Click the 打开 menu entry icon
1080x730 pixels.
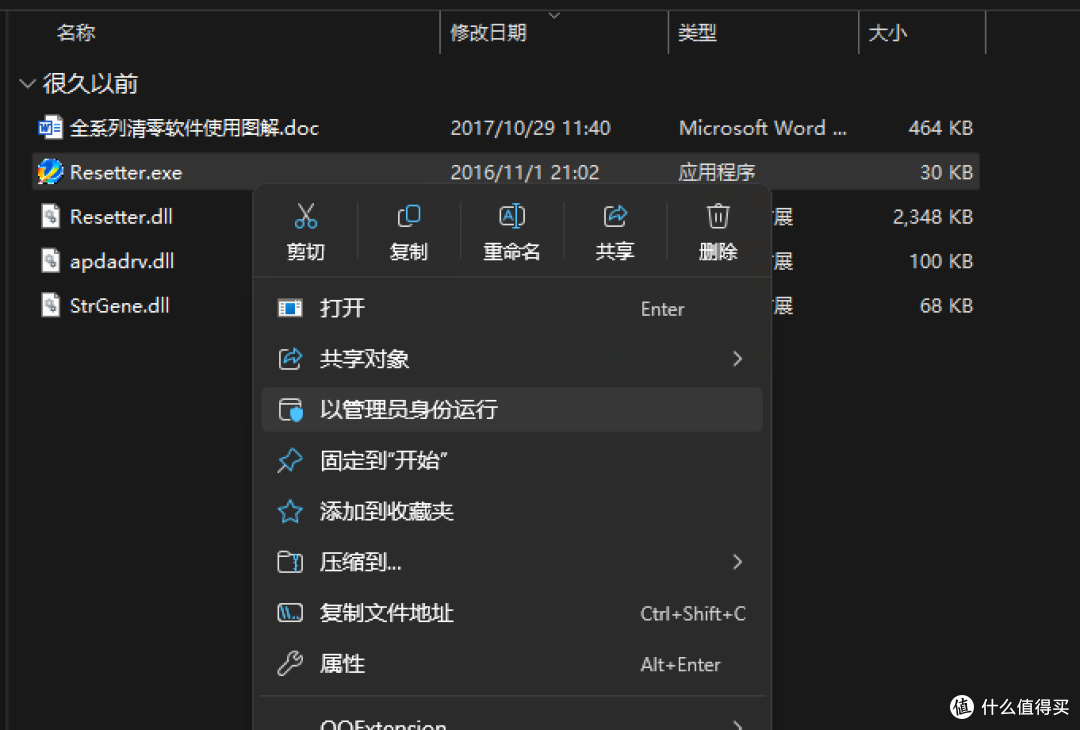point(290,308)
